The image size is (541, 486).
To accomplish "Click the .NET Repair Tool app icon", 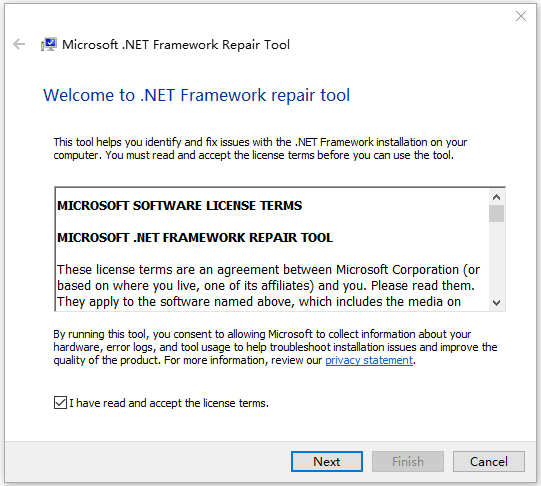I will (x=49, y=44).
